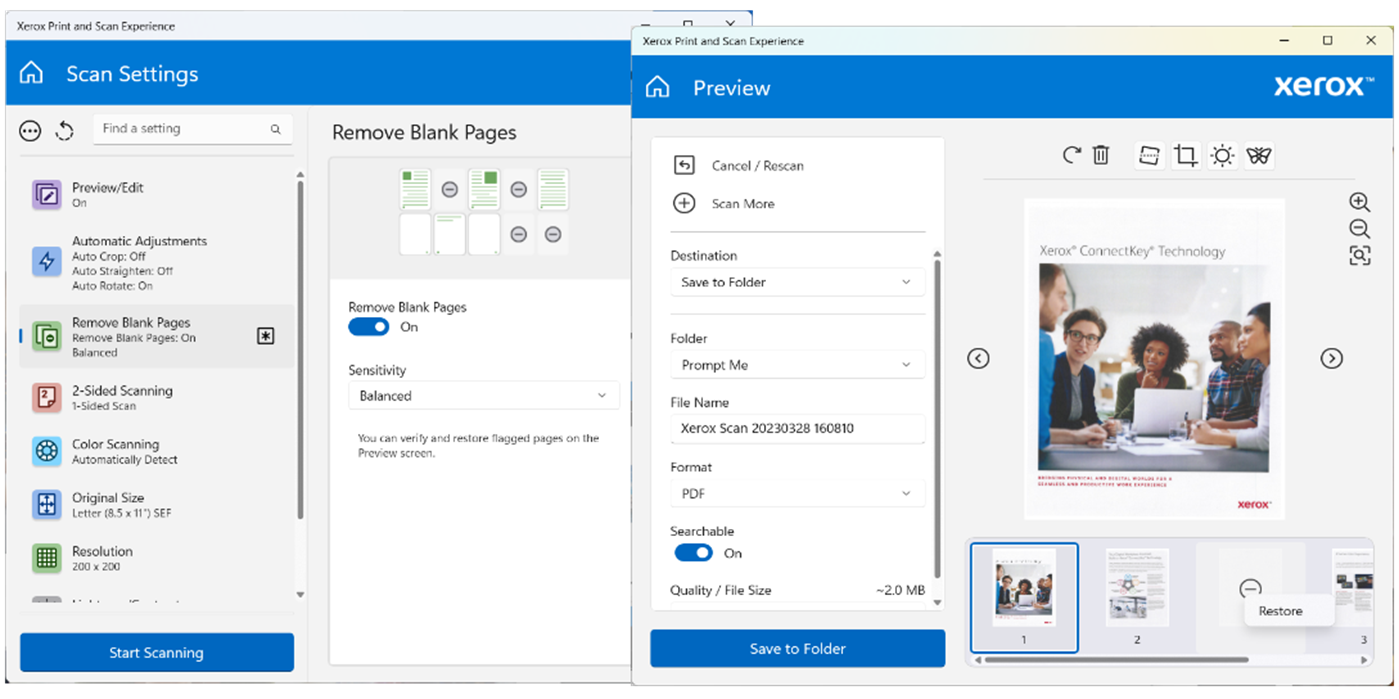The height and width of the screenshot is (699, 1399).
Task: Select Preview/Edit setting in the list
Action: click(157, 195)
